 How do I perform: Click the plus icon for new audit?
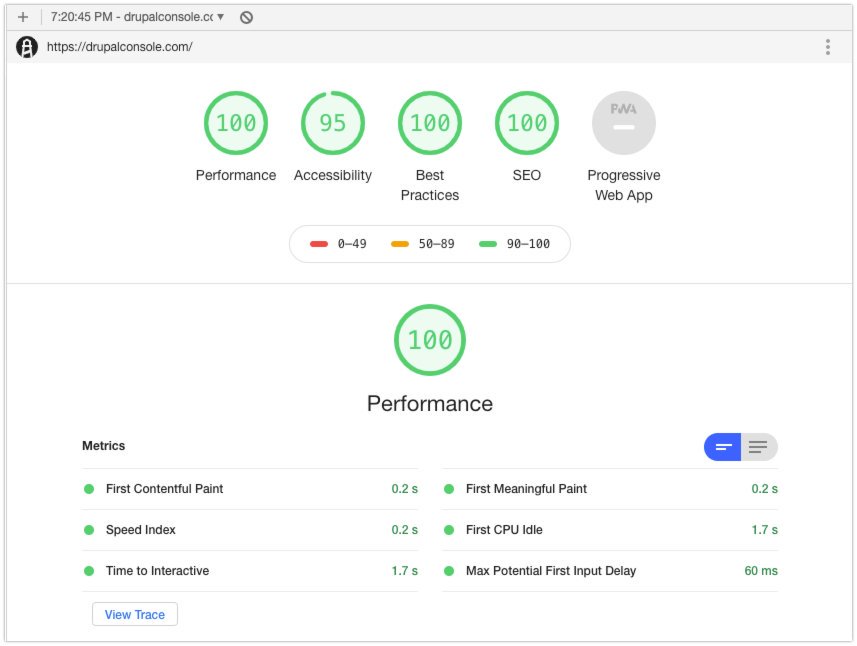(23, 17)
